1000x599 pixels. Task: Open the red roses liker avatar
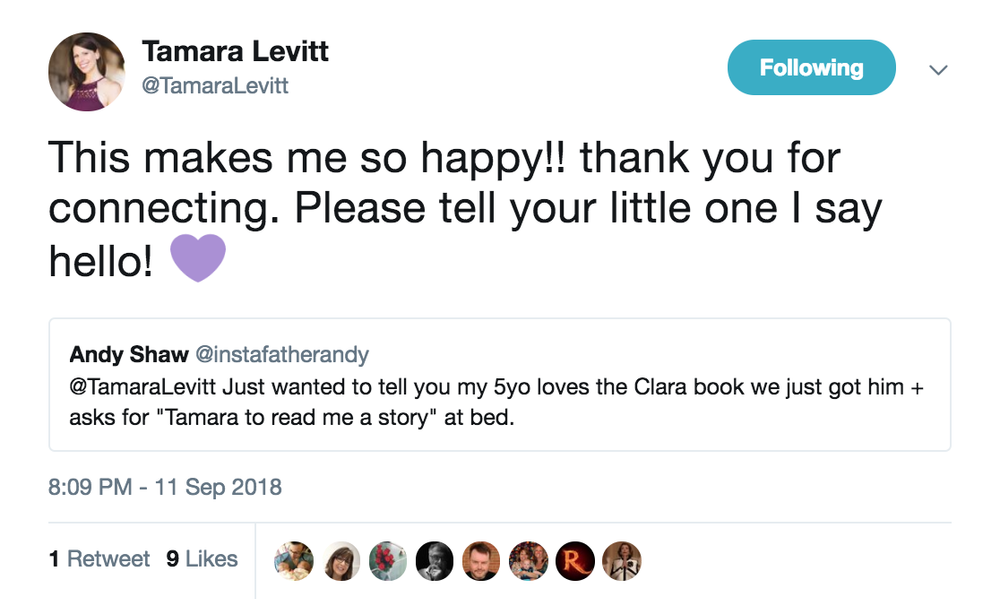(388, 561)
